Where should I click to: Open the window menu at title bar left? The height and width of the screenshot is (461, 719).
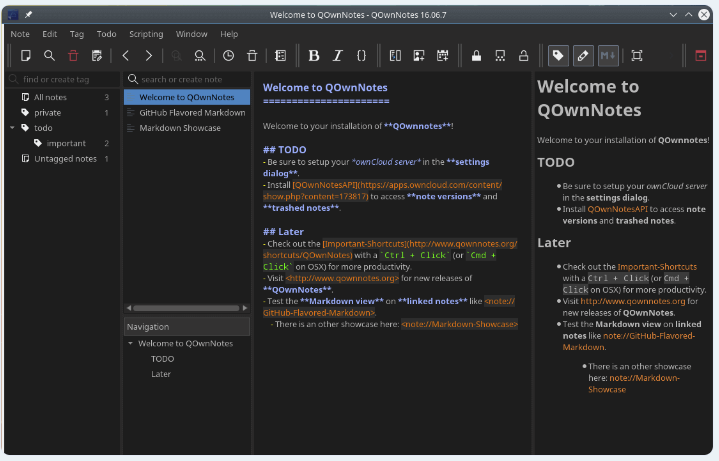tap(11, 15)
